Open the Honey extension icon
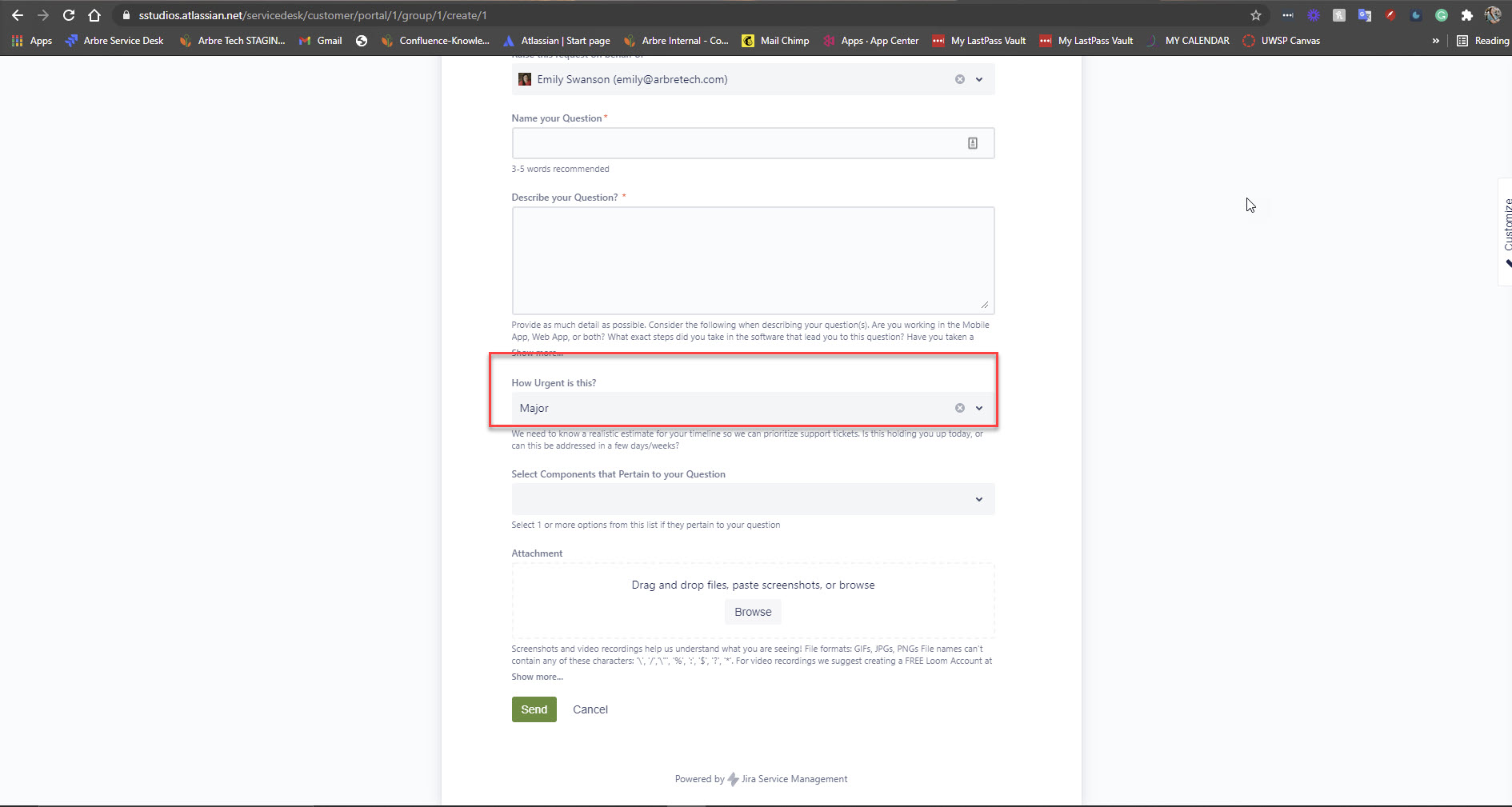 [1339, 15]
